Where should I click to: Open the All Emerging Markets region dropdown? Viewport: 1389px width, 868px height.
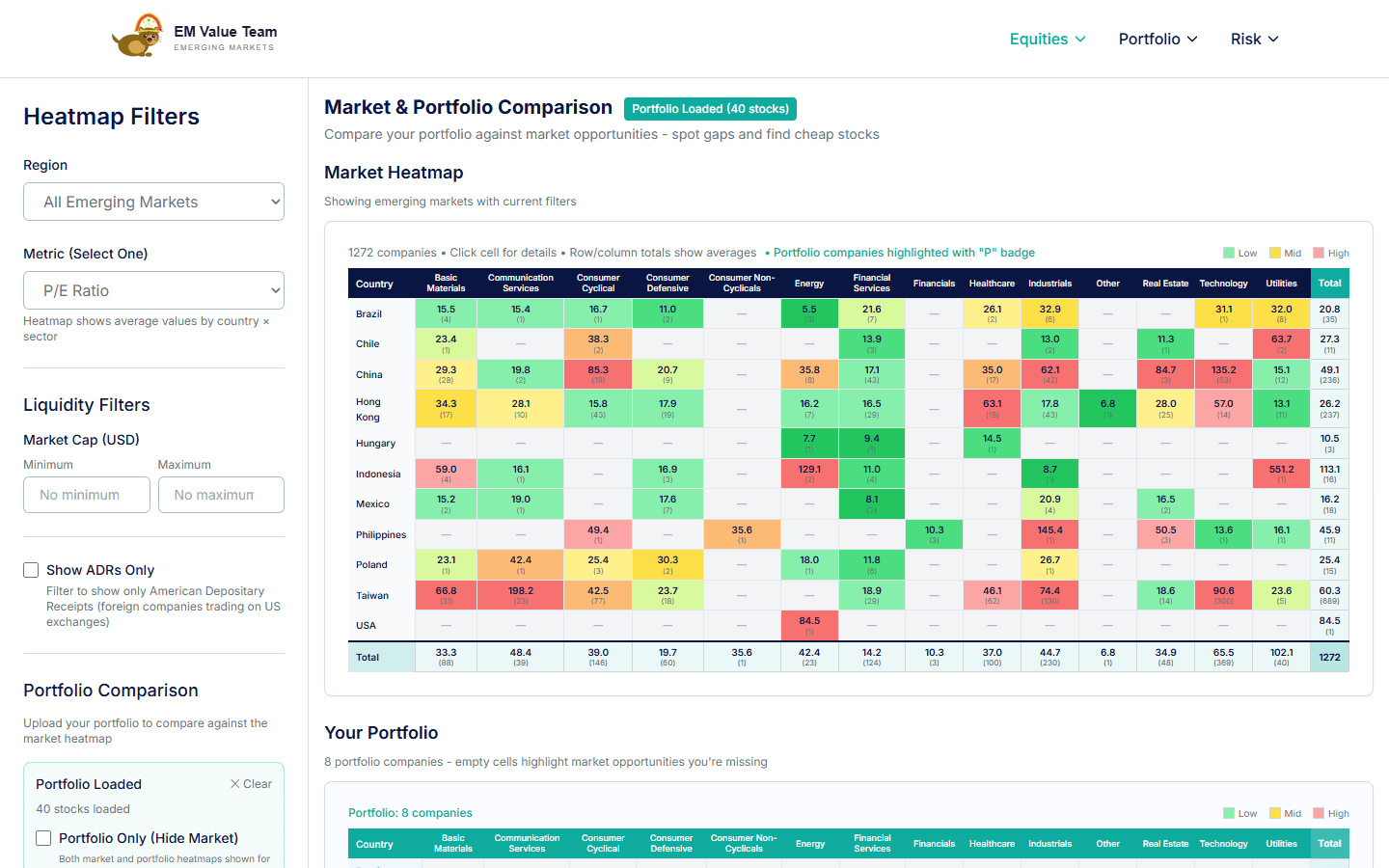coord(153,202)
